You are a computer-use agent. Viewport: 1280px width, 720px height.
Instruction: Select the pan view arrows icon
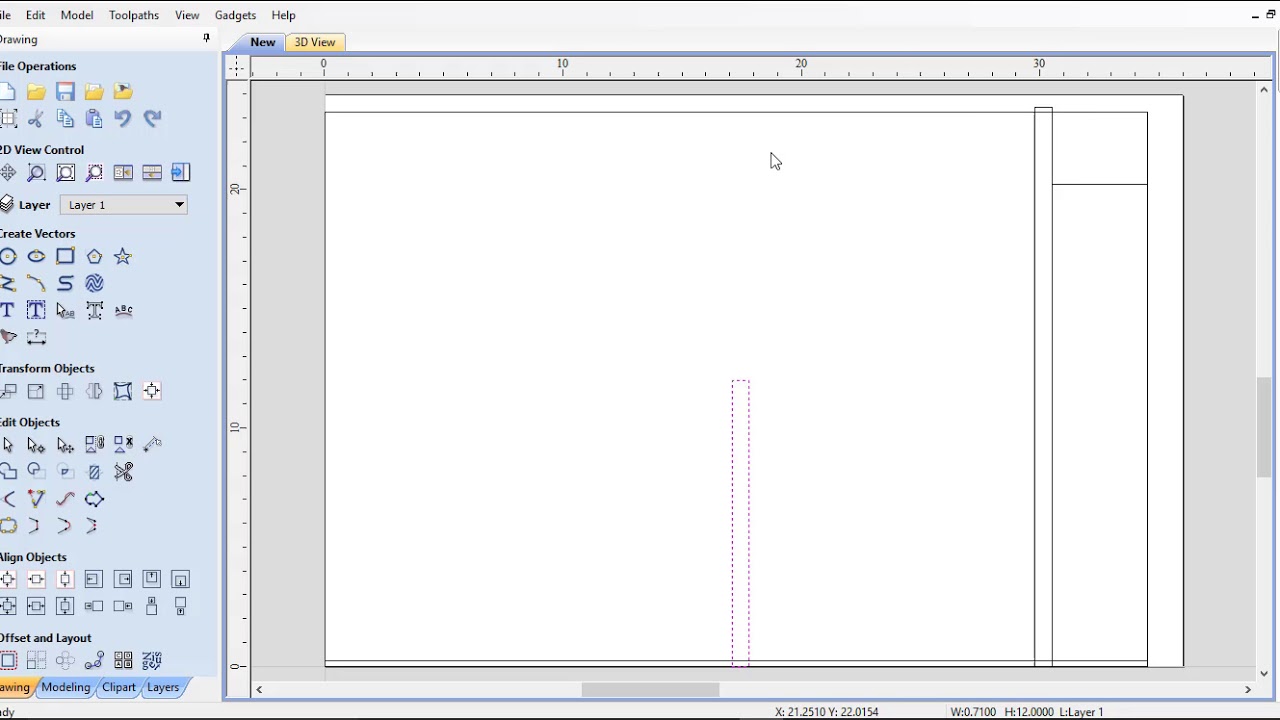click(8, 173)
